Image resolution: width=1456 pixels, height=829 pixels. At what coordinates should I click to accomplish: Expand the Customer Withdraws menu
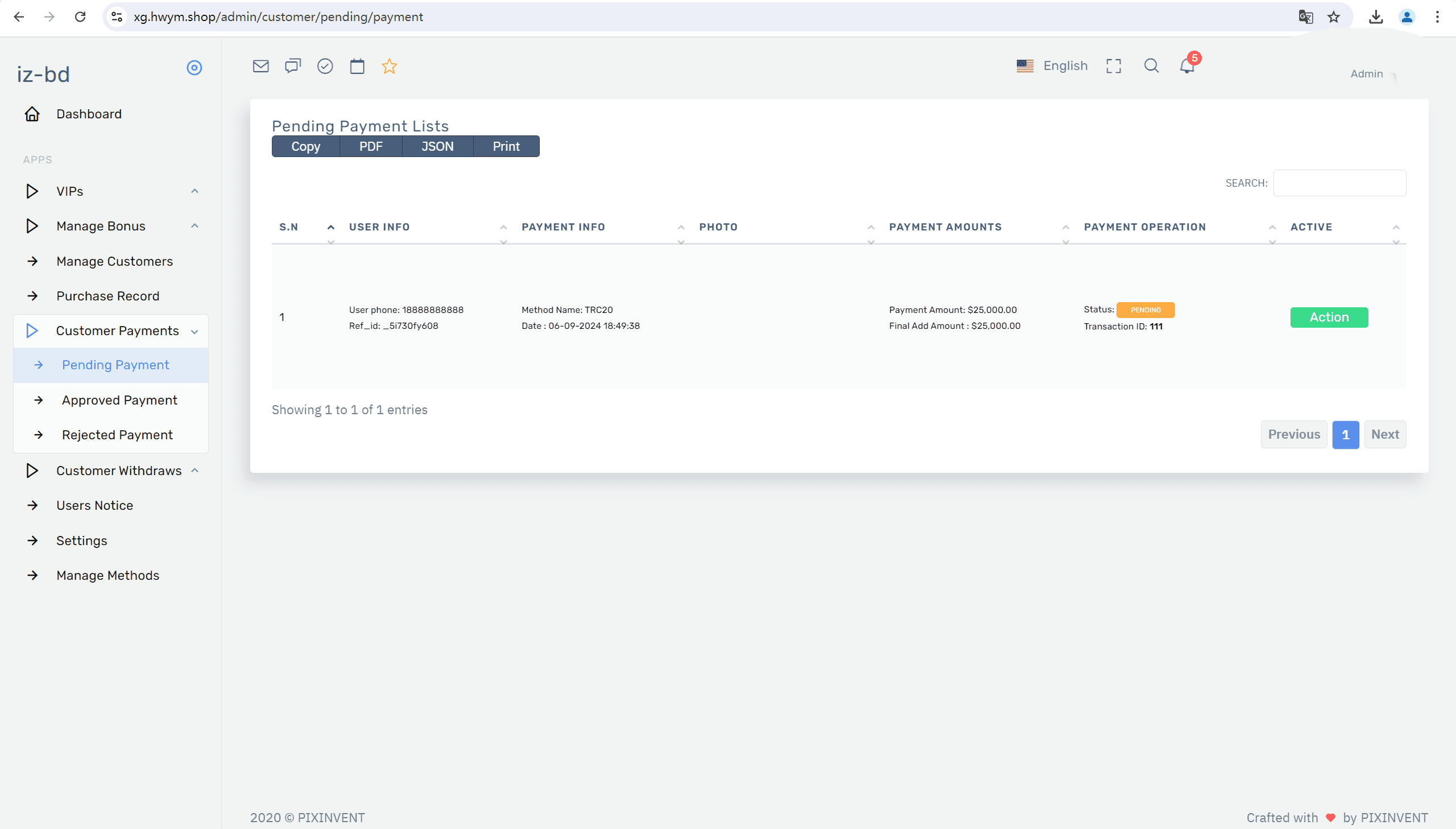(111, 471)
